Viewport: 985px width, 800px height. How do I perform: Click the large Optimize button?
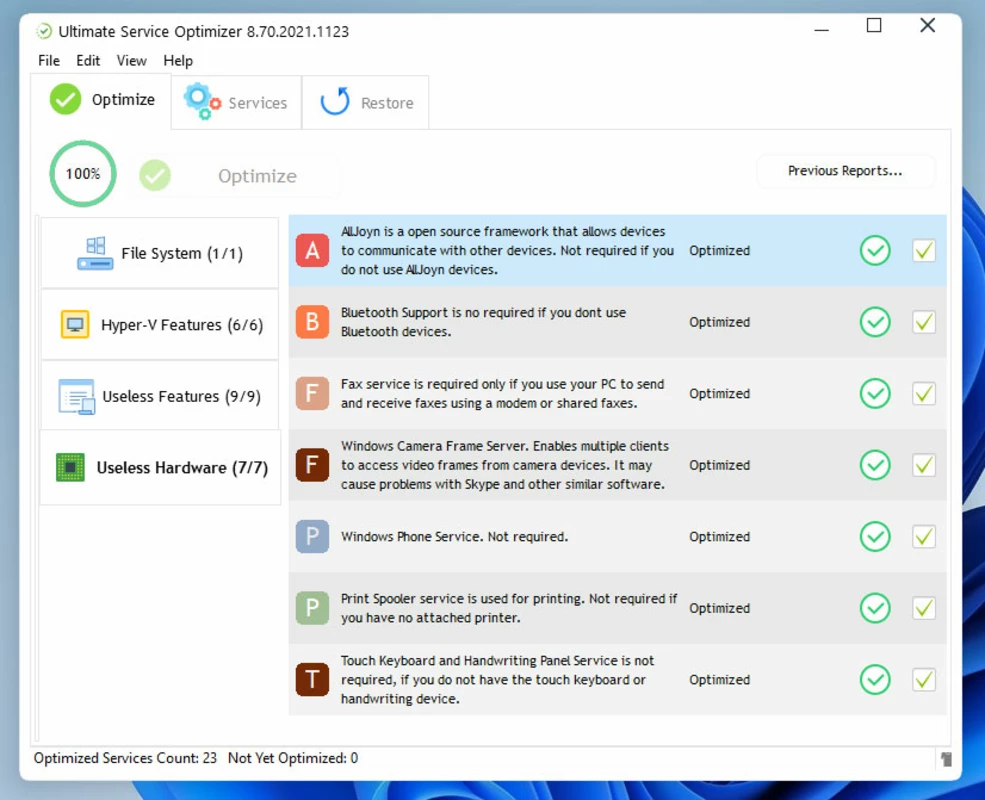(x=236, y=176)
